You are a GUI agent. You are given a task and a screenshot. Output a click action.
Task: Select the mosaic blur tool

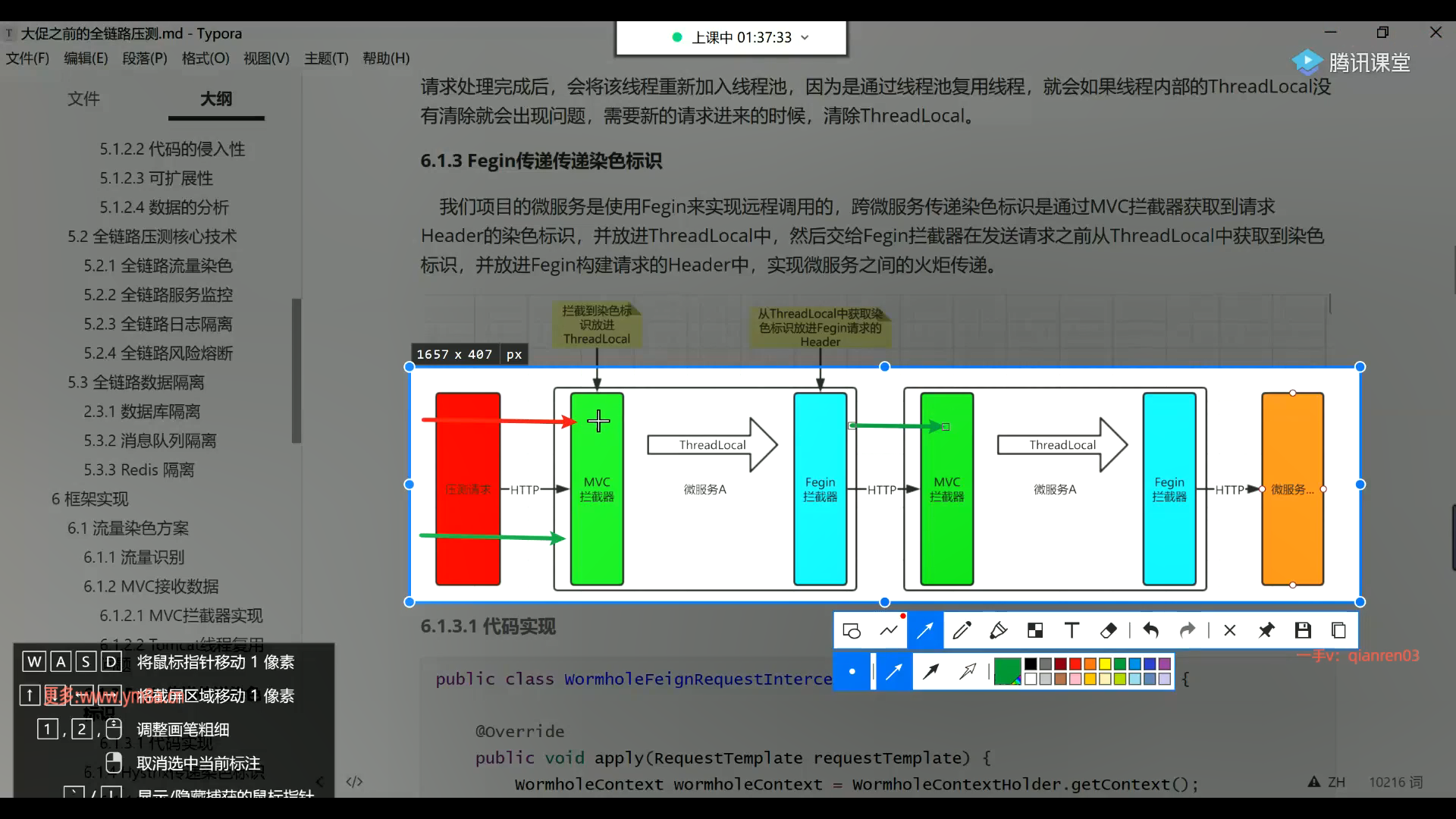1035,631
